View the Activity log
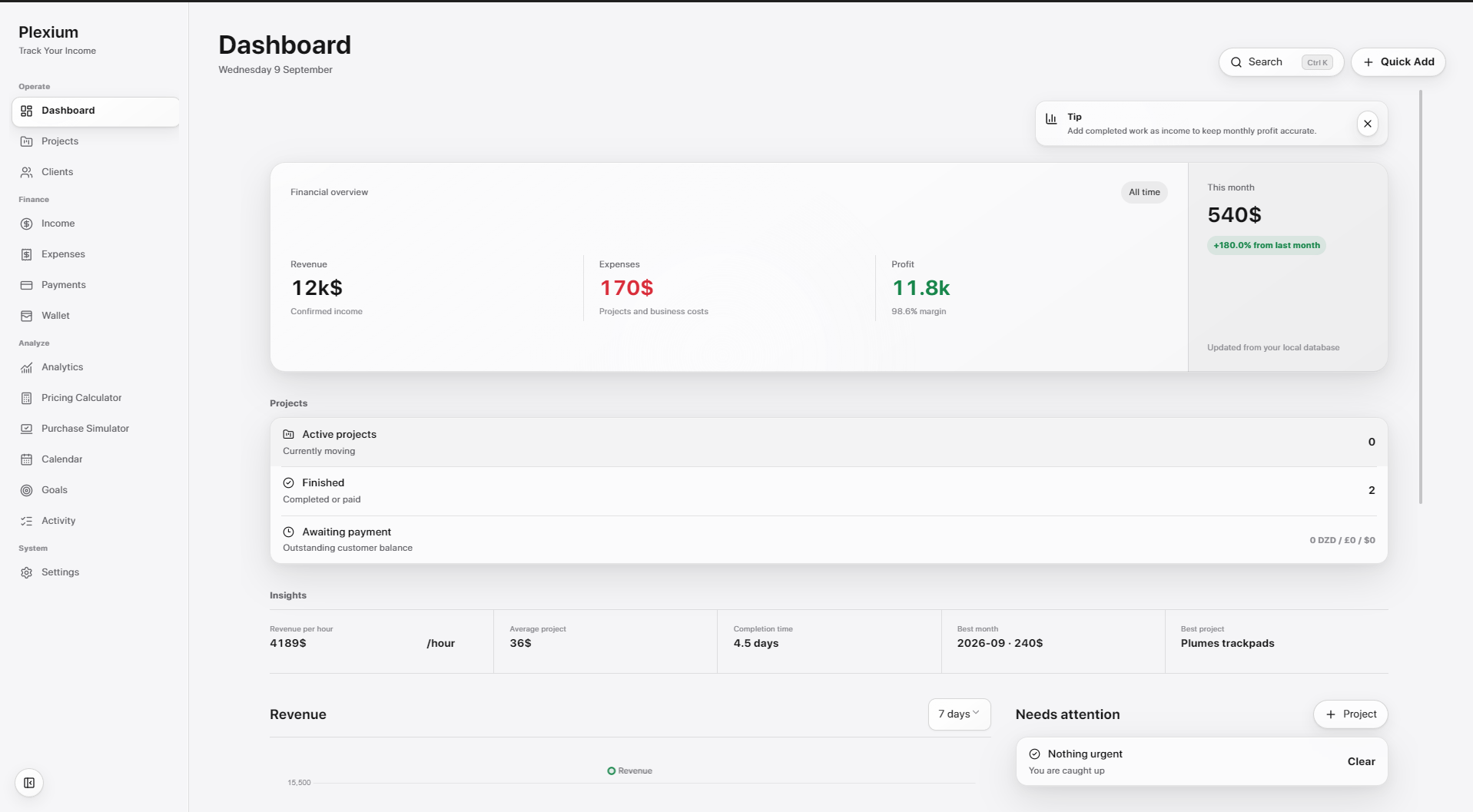 point(96,521)
